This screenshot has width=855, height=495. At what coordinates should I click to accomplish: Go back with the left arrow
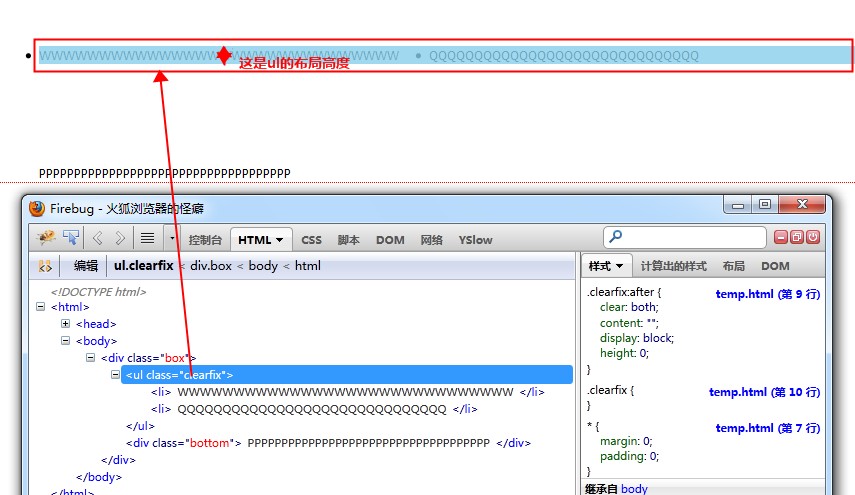98,238
